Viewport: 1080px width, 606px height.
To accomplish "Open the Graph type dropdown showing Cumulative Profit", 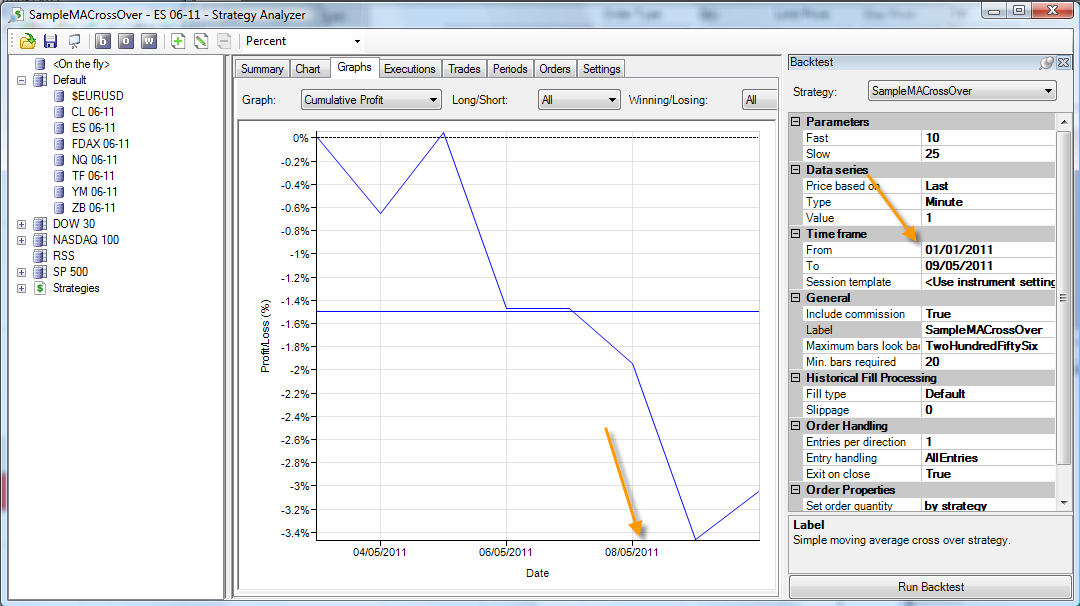I will pos(371,100).
